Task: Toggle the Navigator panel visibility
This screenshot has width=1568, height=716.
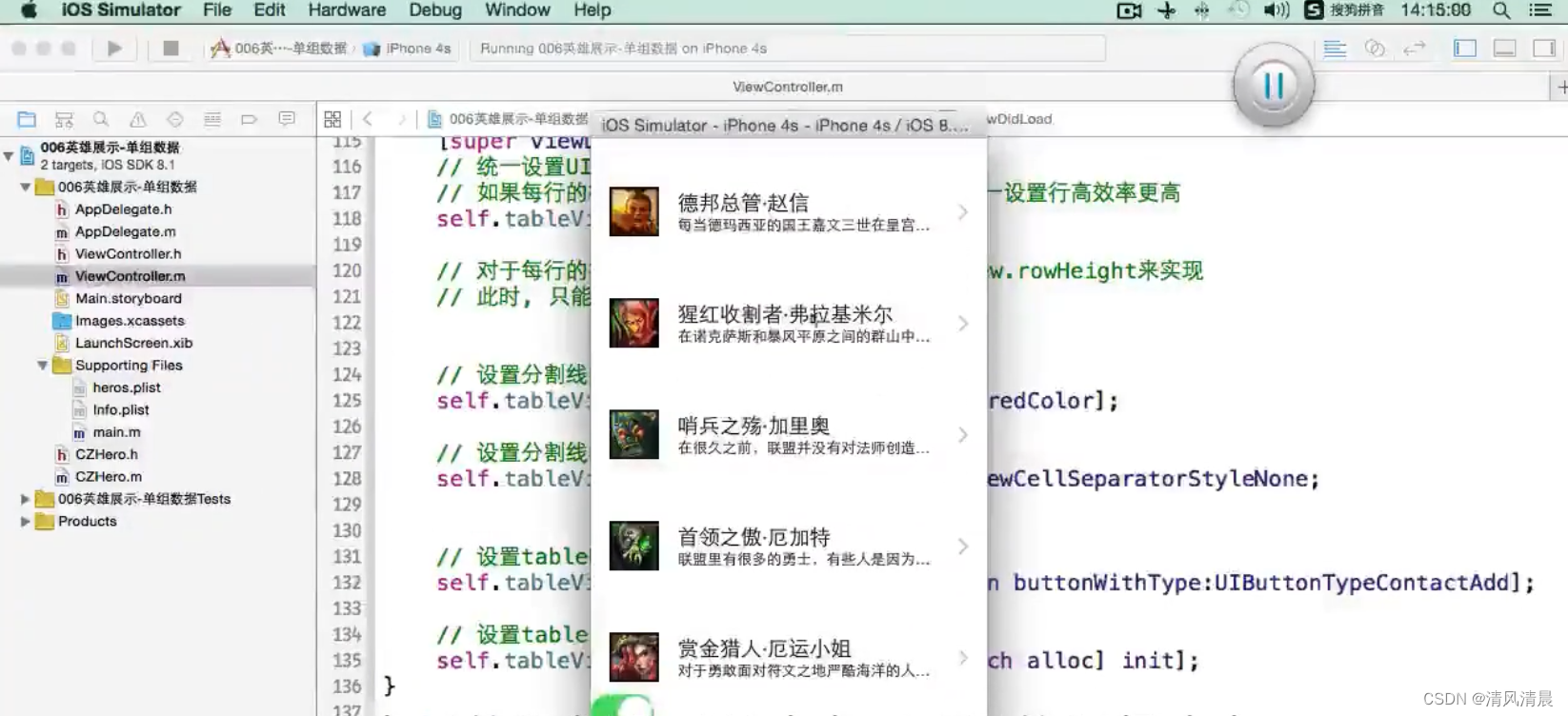Action: click(1465, 49)
